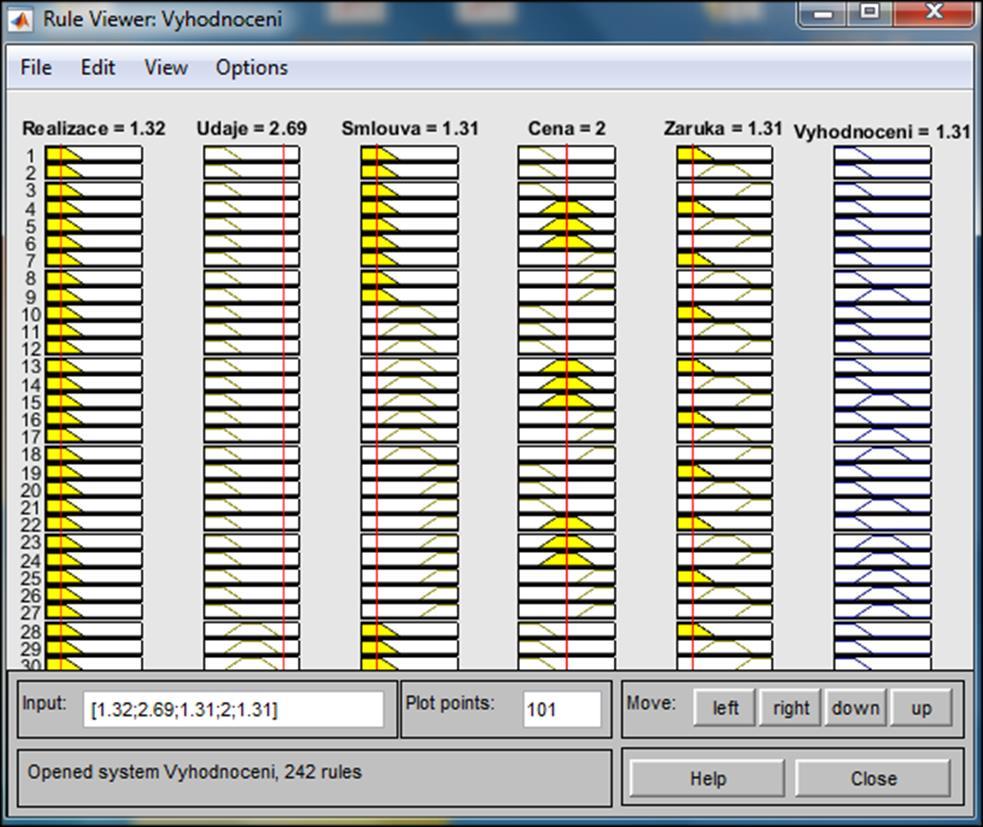Click the 'Move:' label
This screenshot has width=983, height=827.
tap(651, 703)
